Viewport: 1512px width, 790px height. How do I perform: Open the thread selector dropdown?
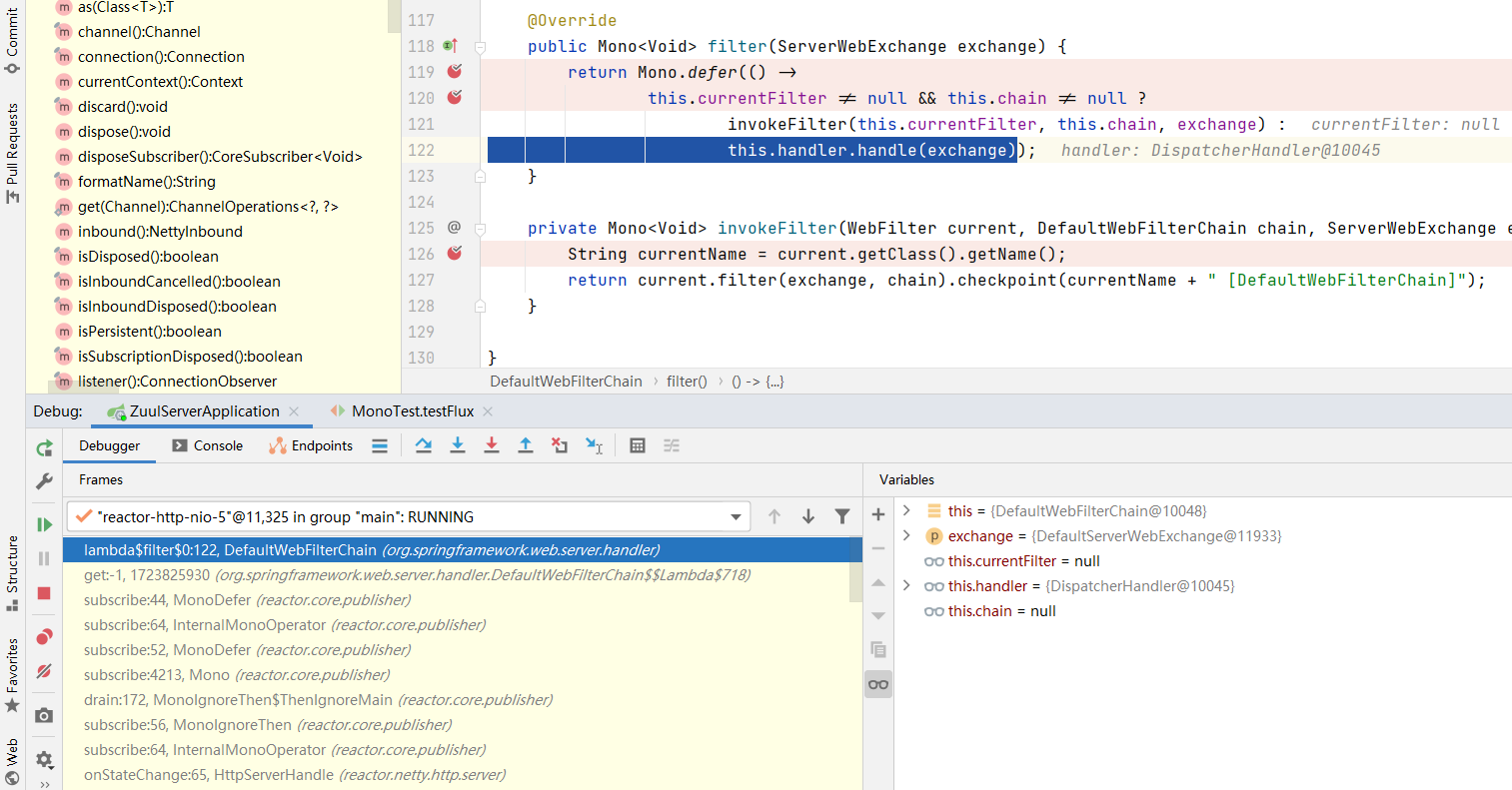[x=409, y=516]
